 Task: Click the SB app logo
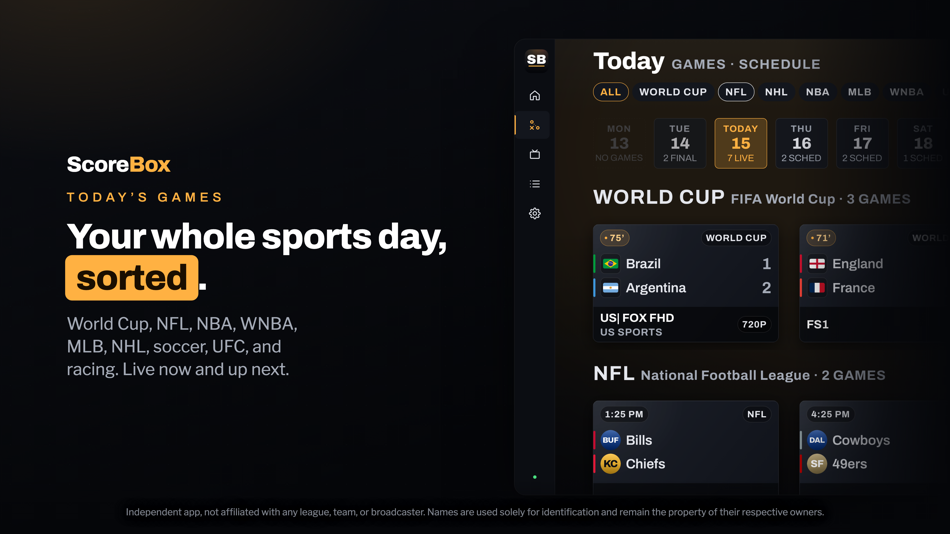(536, 60)
